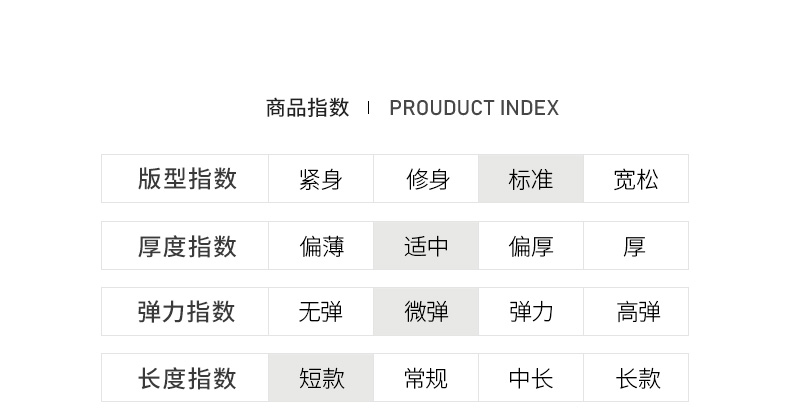Select the 偏厚 thickness option
This screenshot has height=420, width=790.
click(531, 246)
